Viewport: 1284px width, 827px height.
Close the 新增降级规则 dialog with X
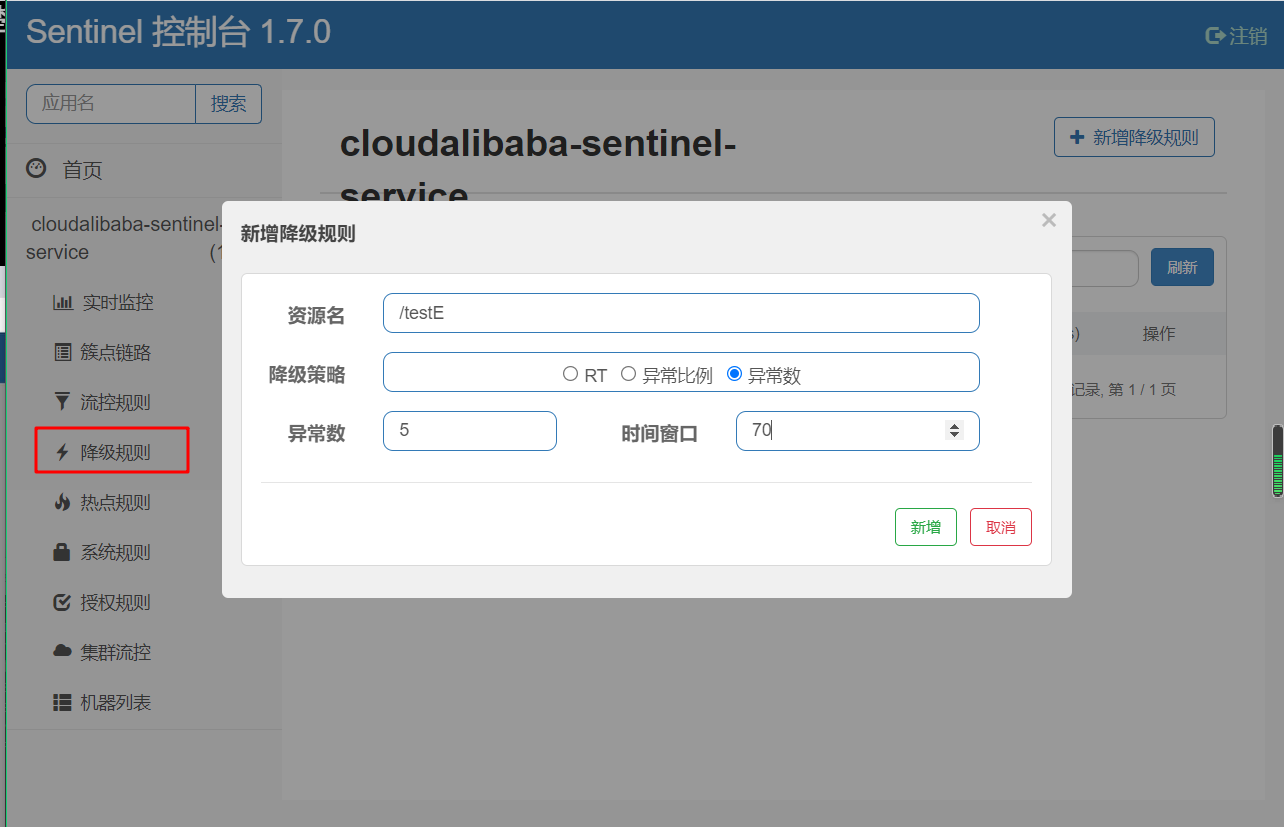[1049, 220]
